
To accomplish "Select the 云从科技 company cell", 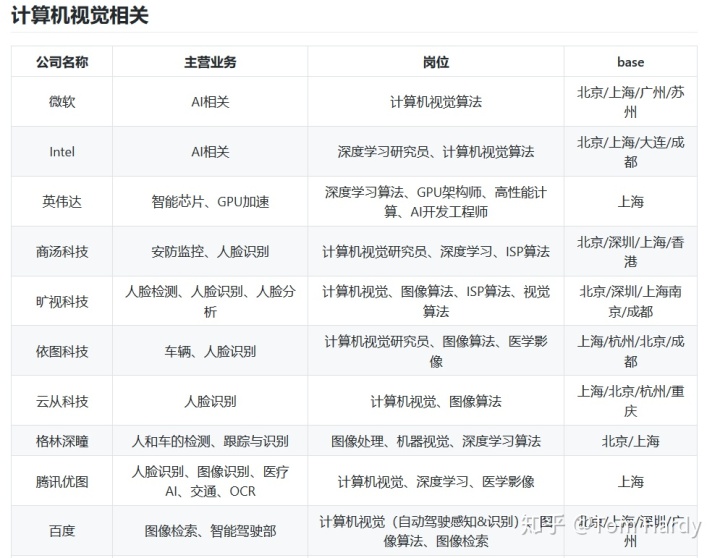I will [62, 402].
